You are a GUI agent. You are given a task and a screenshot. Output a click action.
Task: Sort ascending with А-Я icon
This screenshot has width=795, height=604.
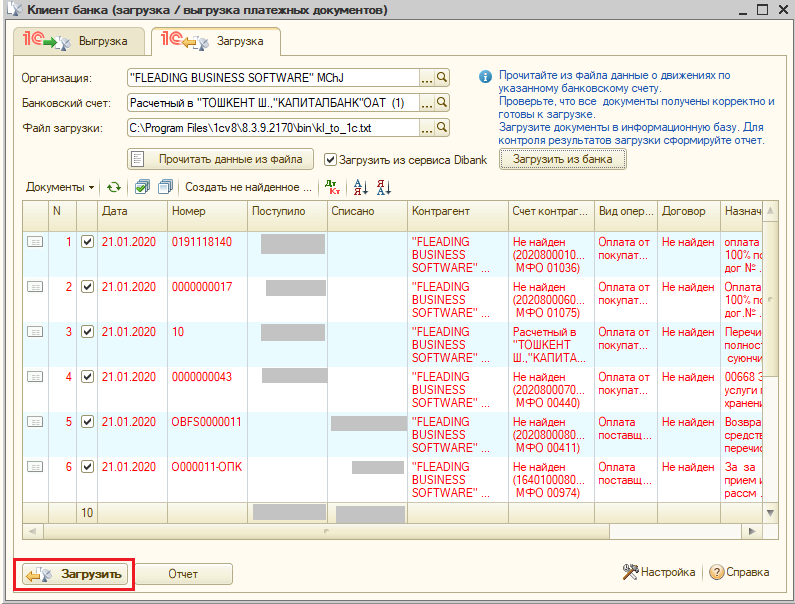click(x=360, y=187)
